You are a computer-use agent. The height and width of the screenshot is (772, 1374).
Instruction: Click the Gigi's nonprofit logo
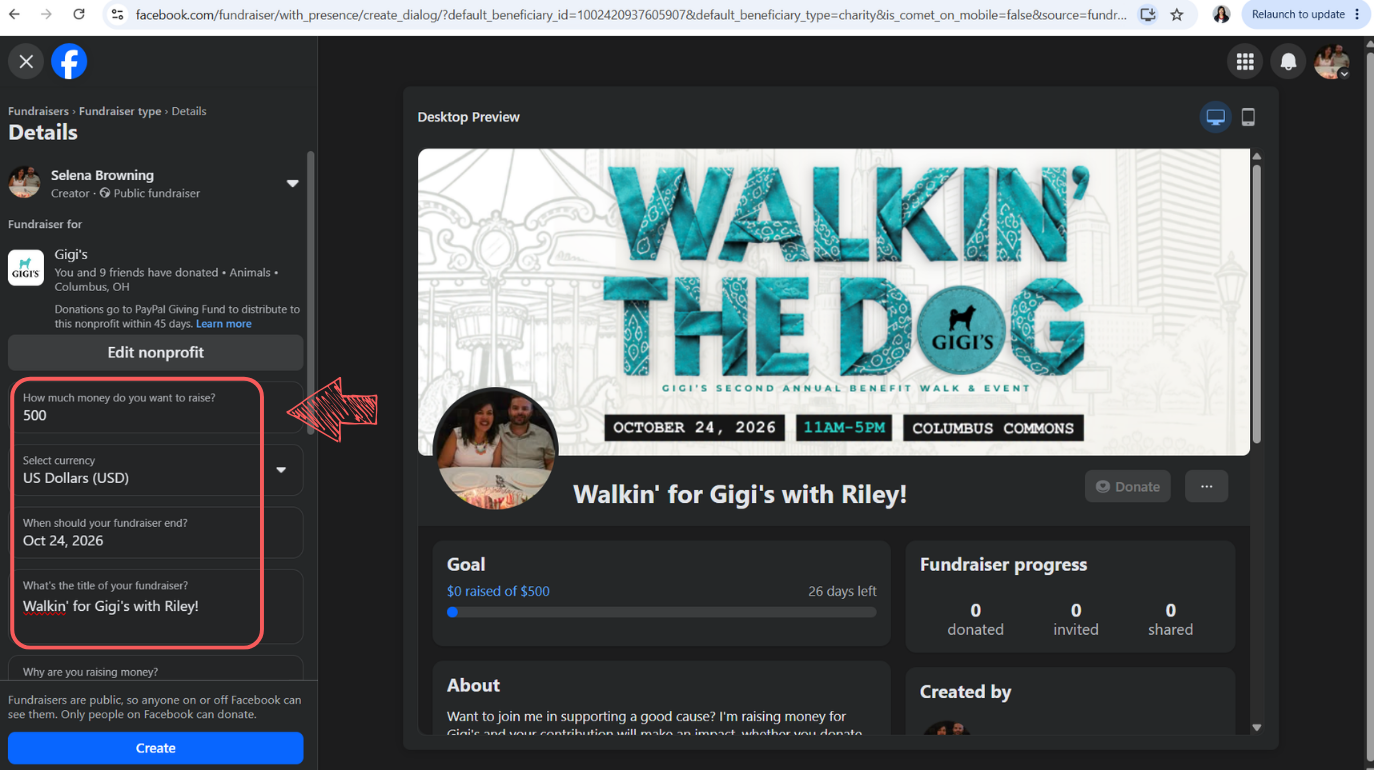click(x=26, y=268)
